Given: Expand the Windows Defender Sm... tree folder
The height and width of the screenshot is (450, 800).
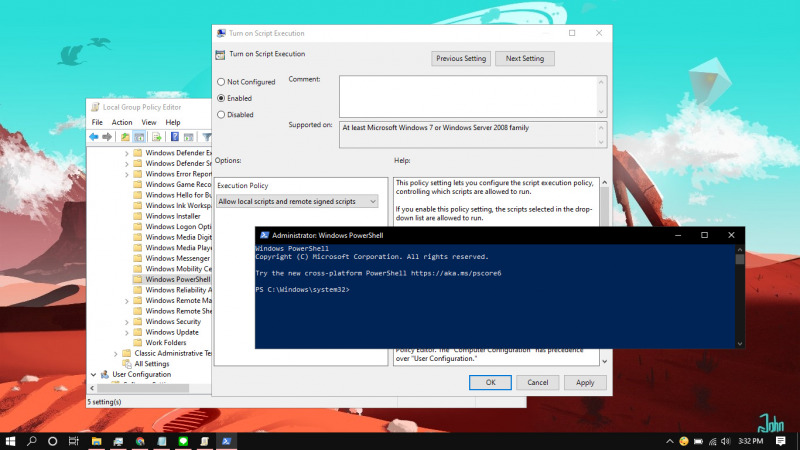Looking at the screenshot, I should tap(127, 164).
